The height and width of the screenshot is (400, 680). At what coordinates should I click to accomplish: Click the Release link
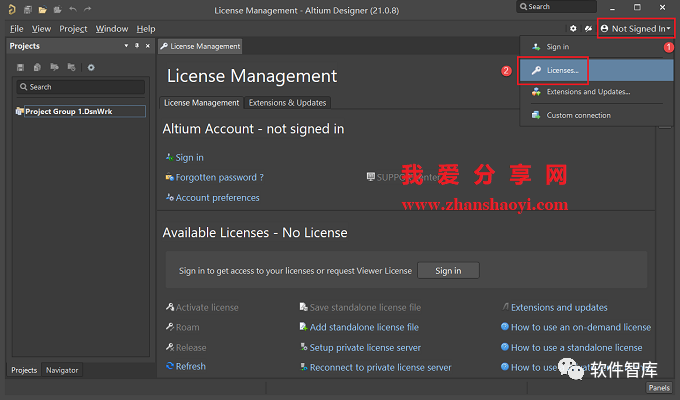click(191, 348)
